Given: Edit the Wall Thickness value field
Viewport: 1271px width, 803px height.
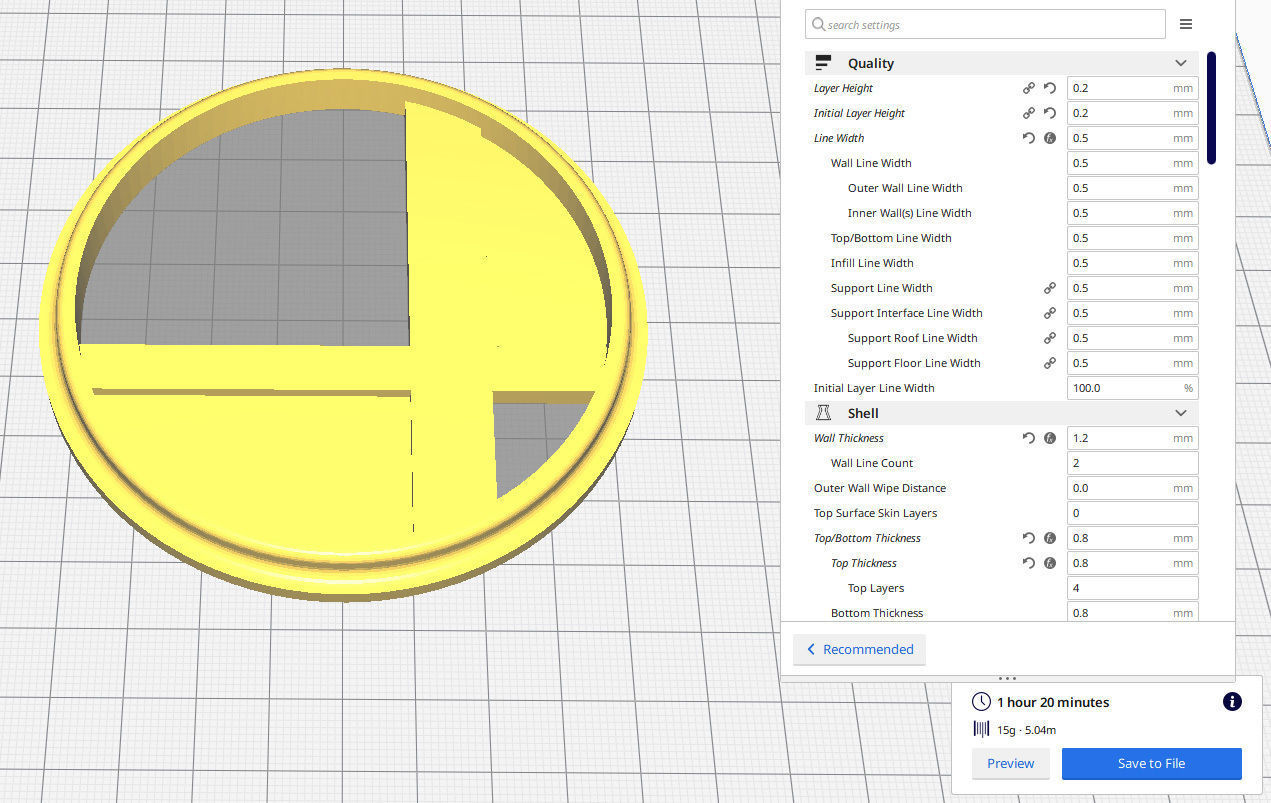Looking at the screenshot, I should 1132,438.
